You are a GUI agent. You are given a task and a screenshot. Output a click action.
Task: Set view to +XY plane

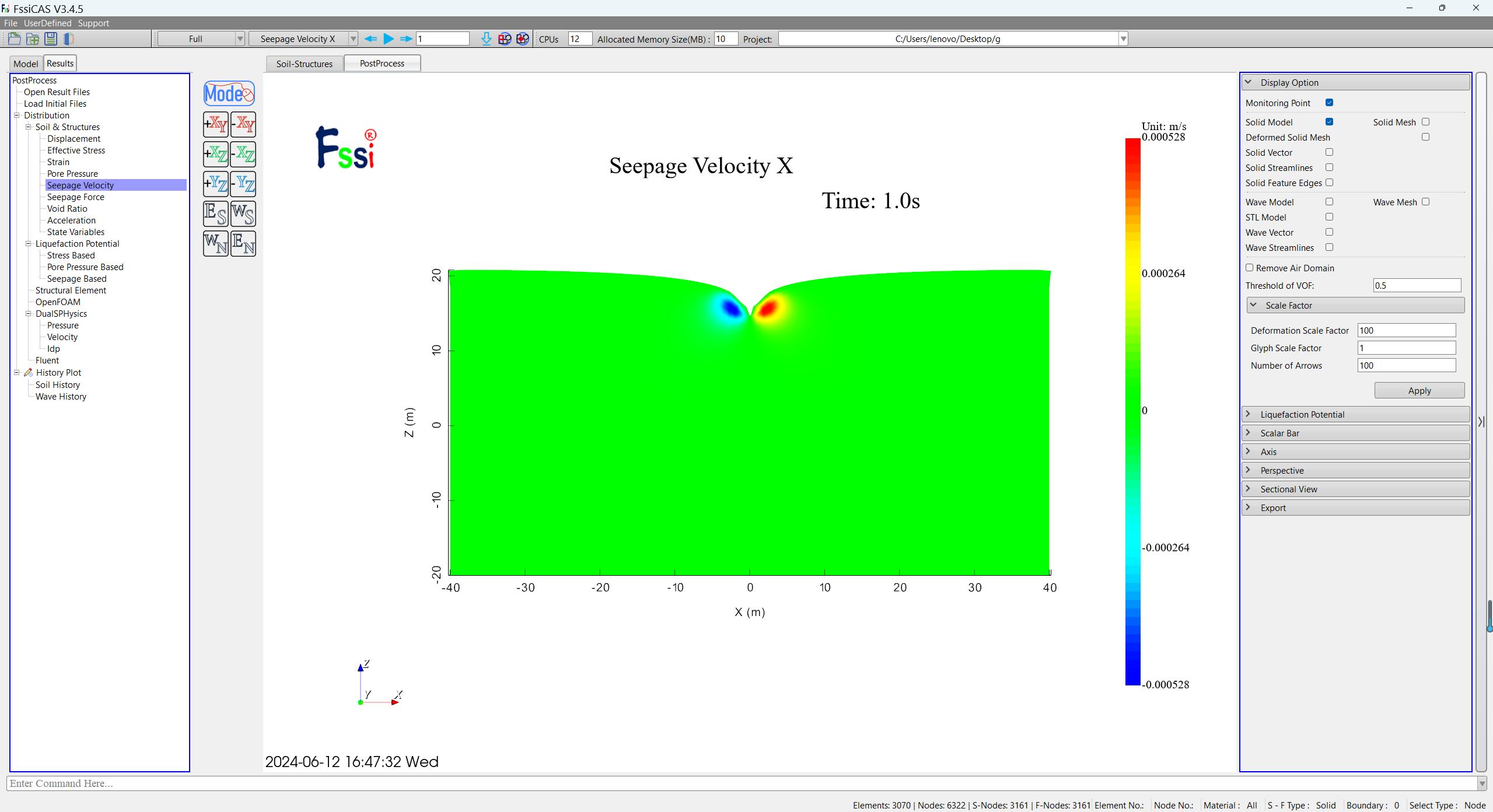(216, 124)
